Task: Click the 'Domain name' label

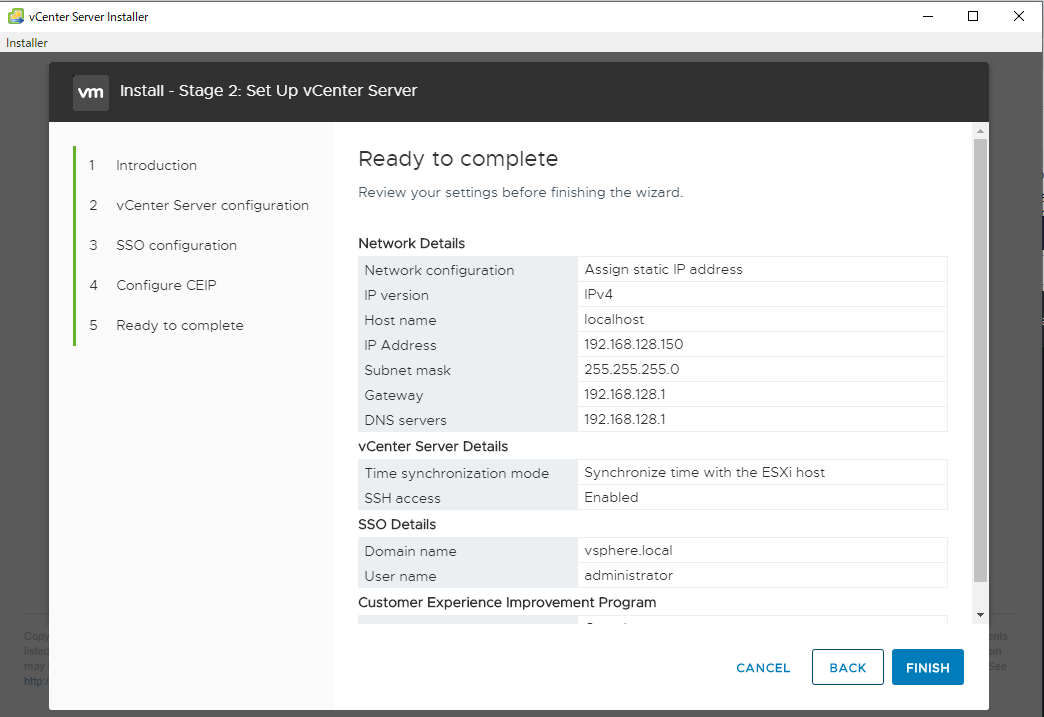Action: (x=410, y=551)
